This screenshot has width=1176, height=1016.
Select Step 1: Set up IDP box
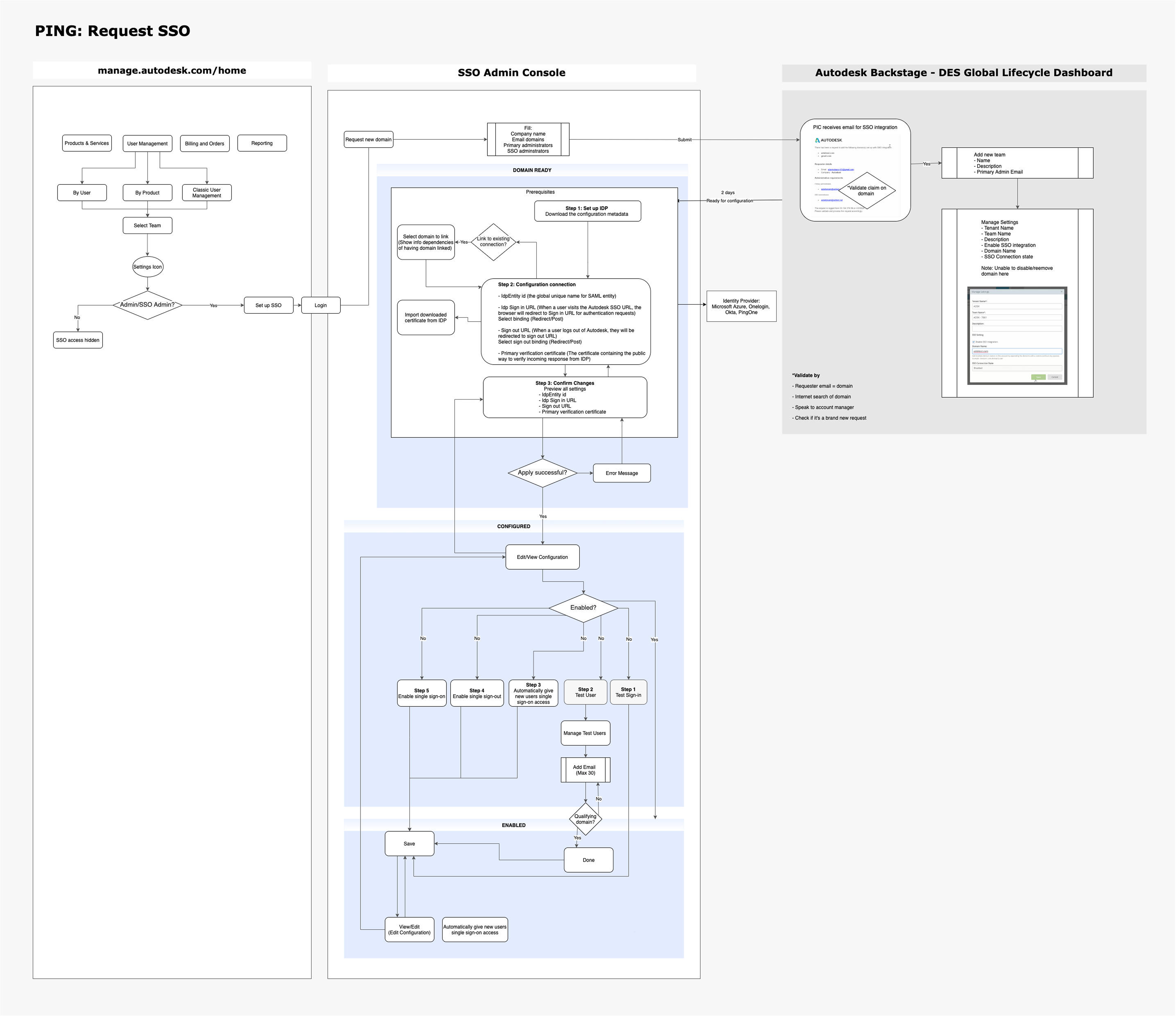click(588, 211)
